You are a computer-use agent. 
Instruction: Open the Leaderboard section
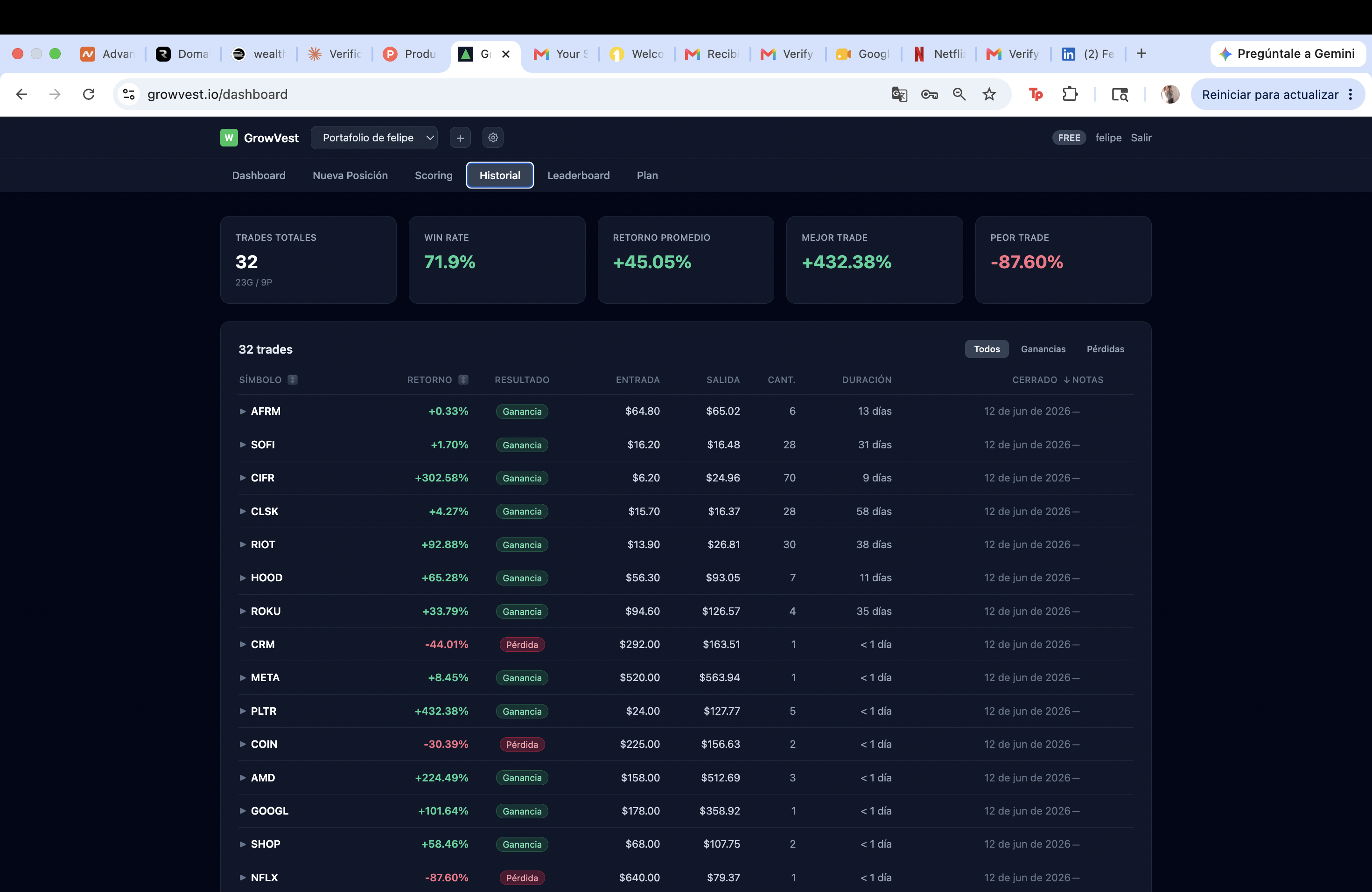click(x=578, y=176)
